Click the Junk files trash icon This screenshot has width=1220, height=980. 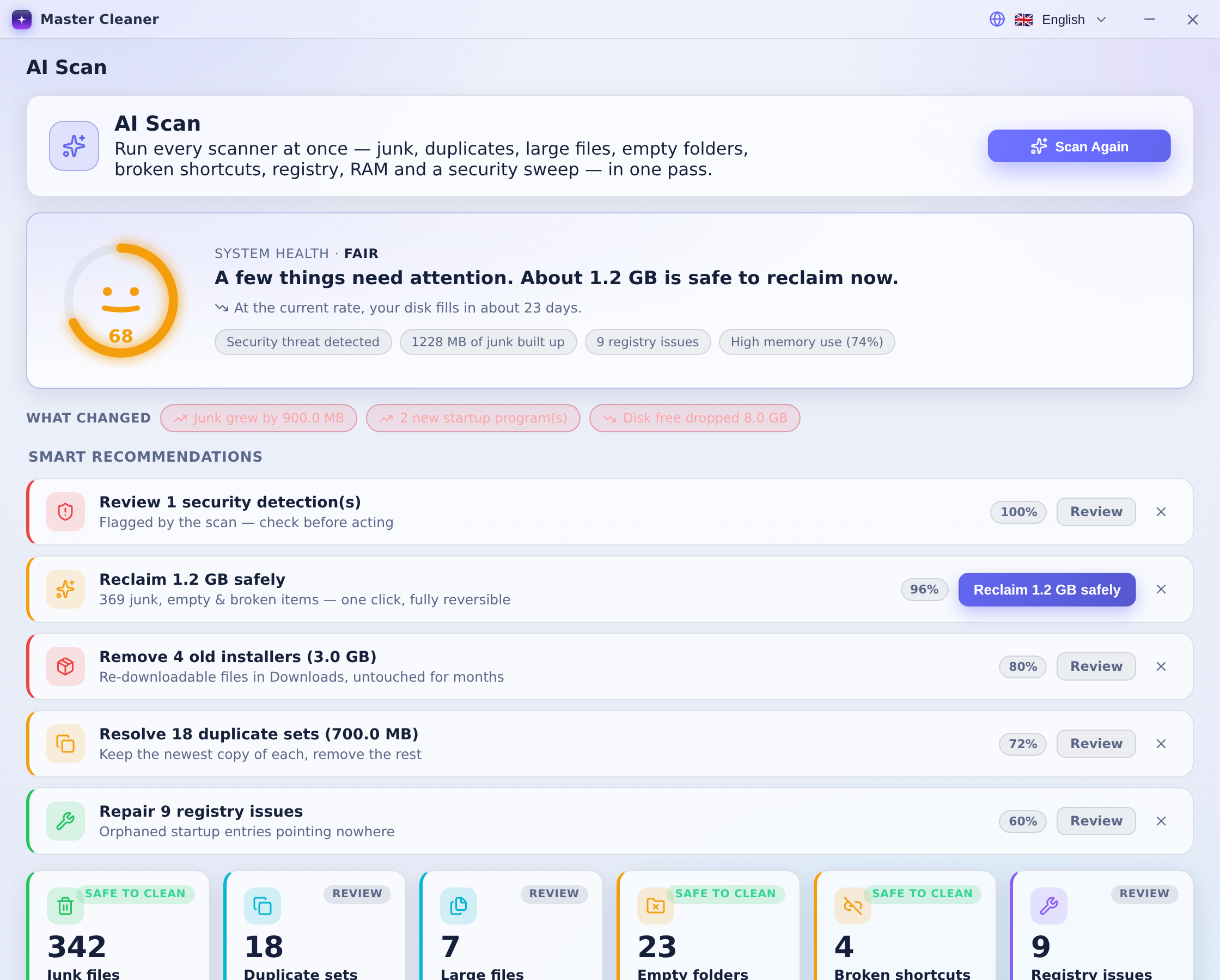(x=66, y=906)
